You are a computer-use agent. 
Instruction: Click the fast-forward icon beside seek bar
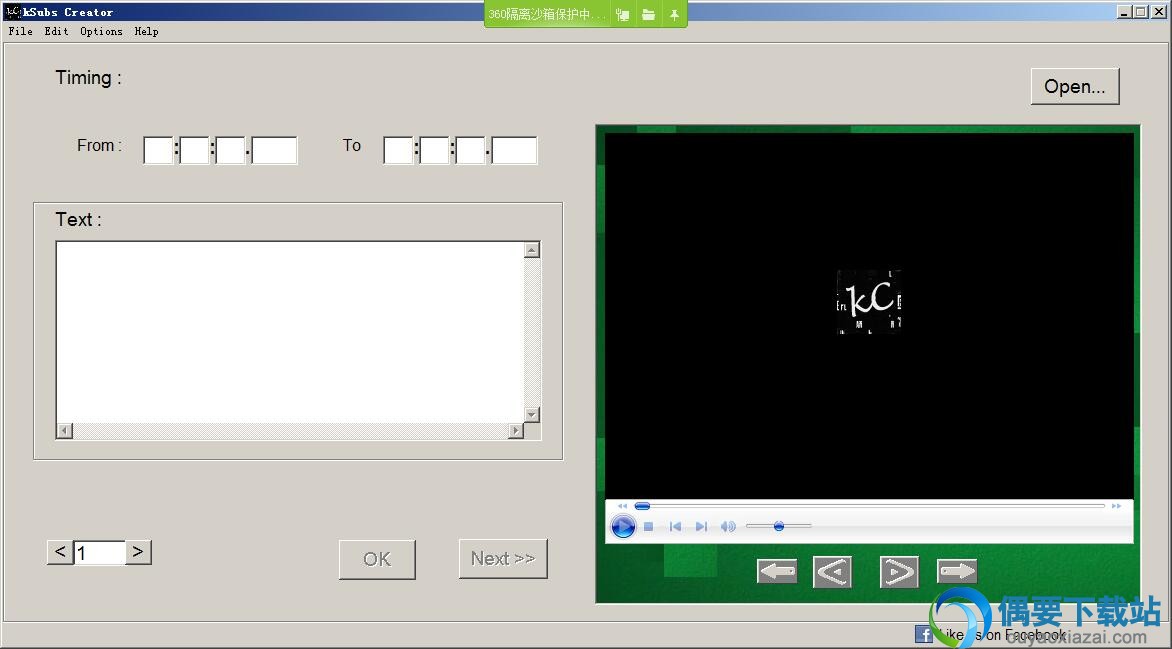click(1116, 506)
